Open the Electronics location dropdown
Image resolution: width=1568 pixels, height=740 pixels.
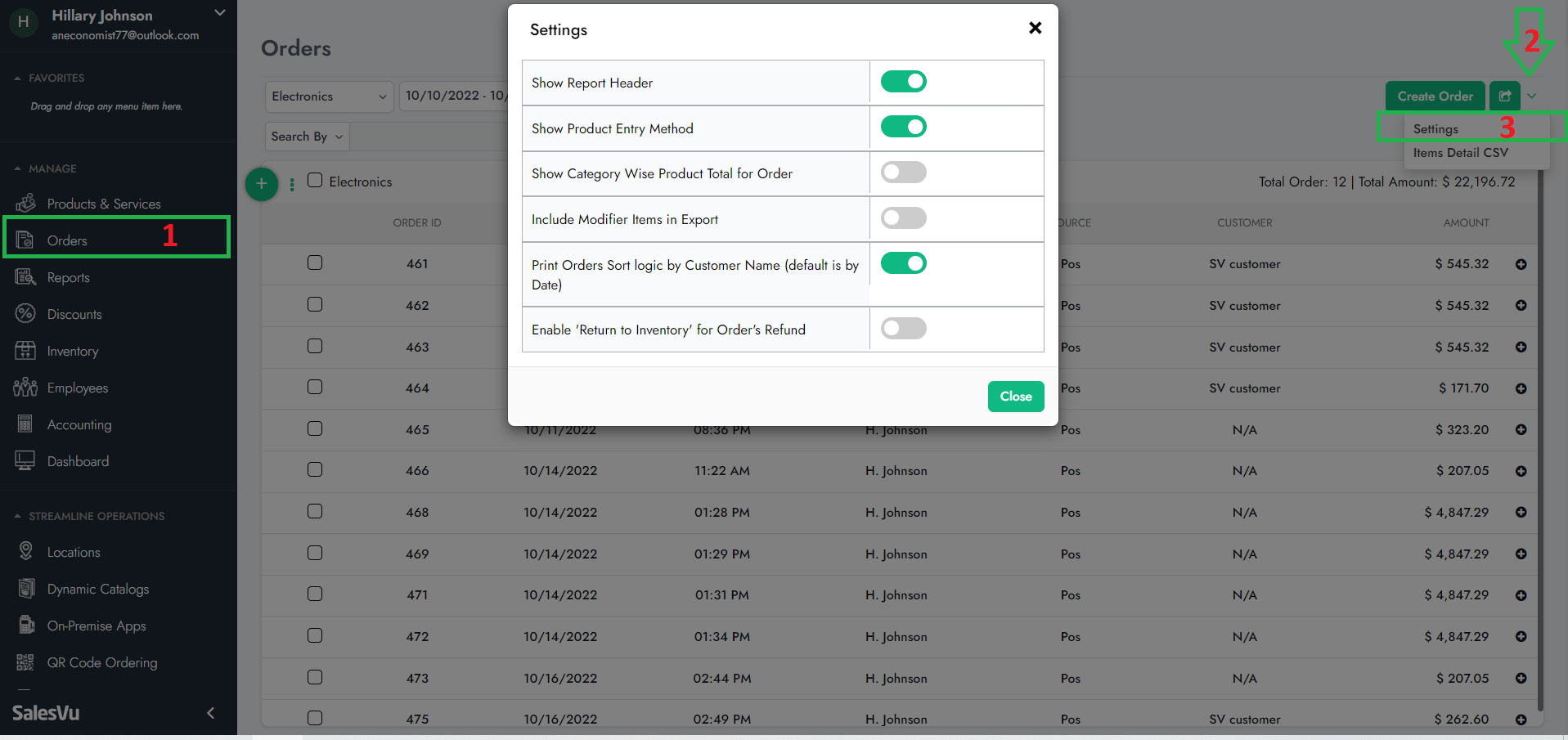tap(329, 96)
